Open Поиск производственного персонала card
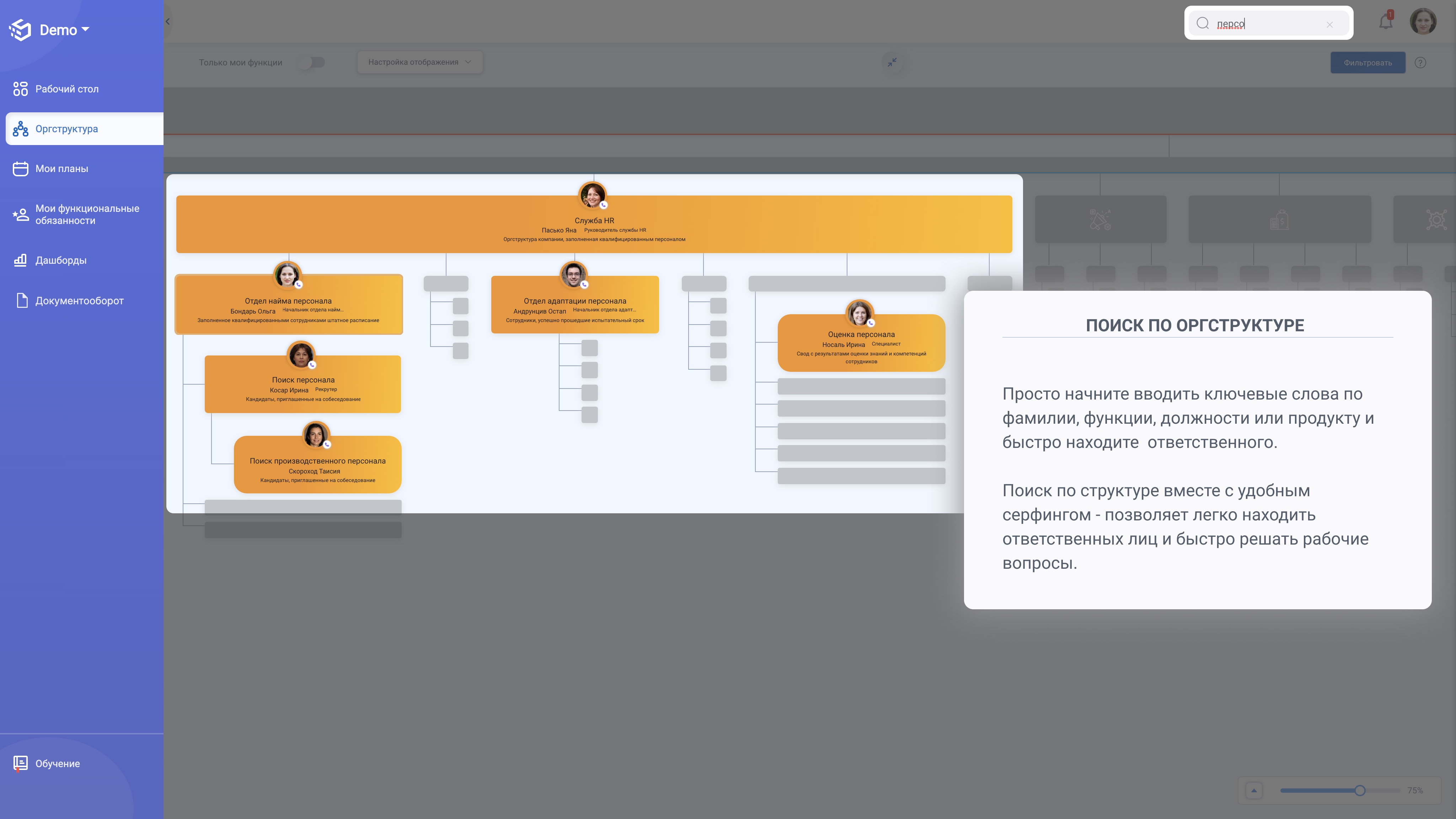 click(x=318, y=465)
